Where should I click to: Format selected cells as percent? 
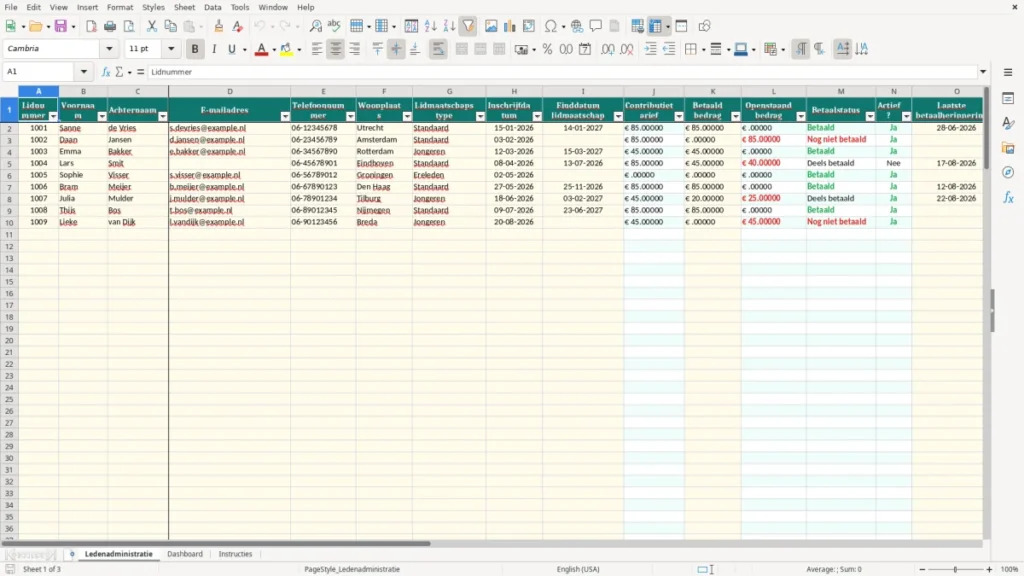pos(547,49)
